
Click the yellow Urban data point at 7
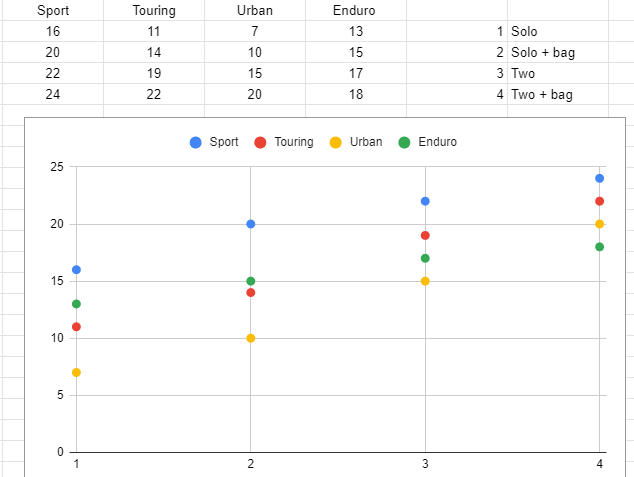(76, 372)
